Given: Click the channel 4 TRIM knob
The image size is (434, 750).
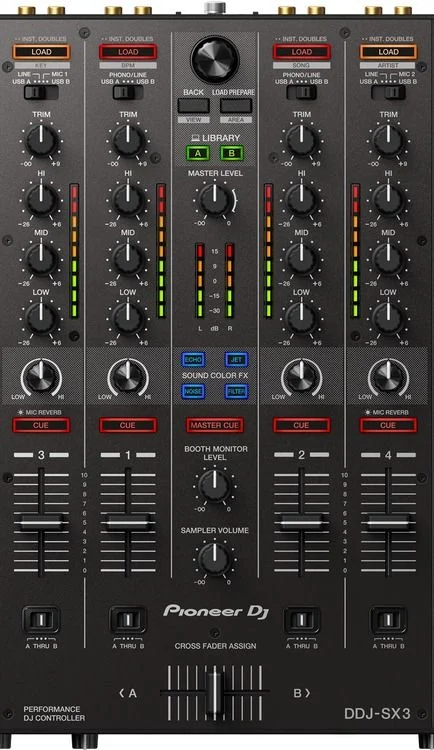Looking at the screenshot, I should click(x=388, y=141).
